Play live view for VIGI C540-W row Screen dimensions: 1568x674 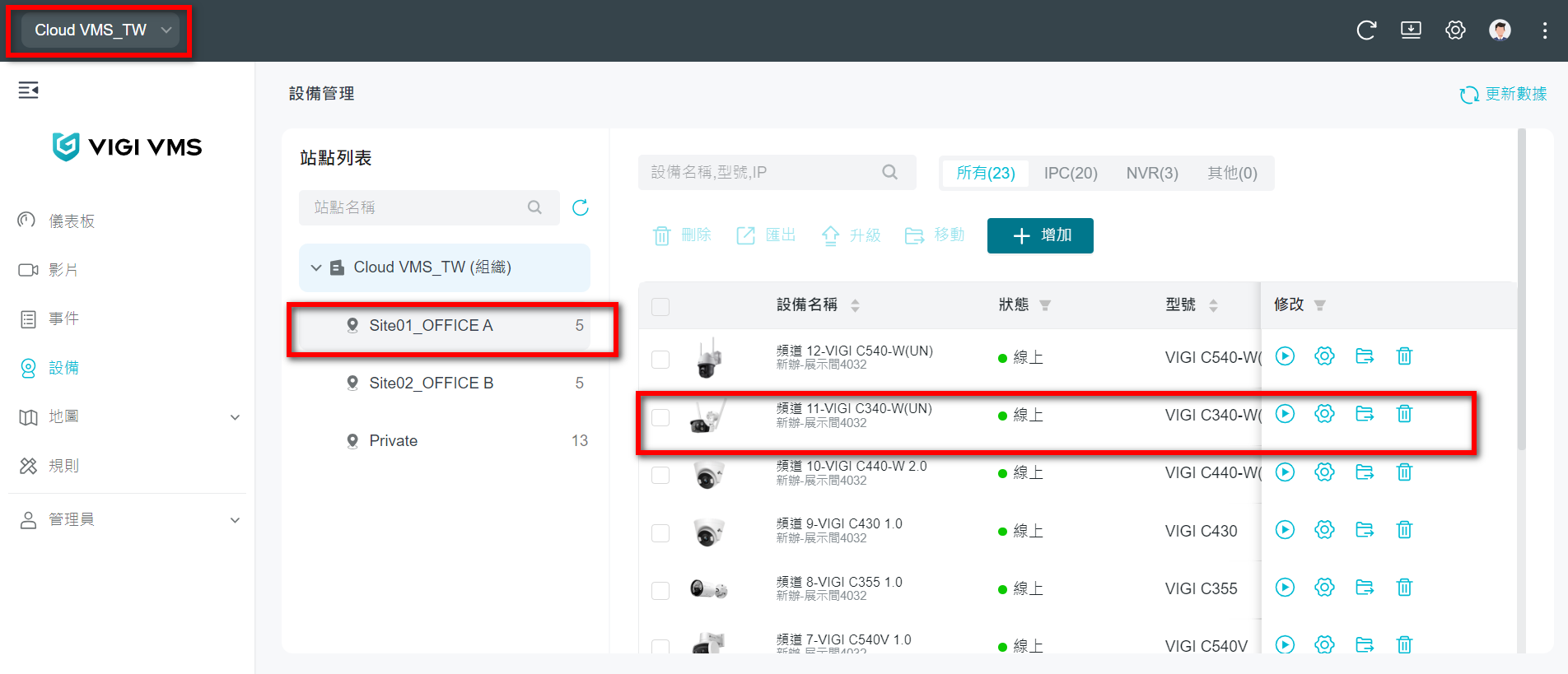[1285, 356]
